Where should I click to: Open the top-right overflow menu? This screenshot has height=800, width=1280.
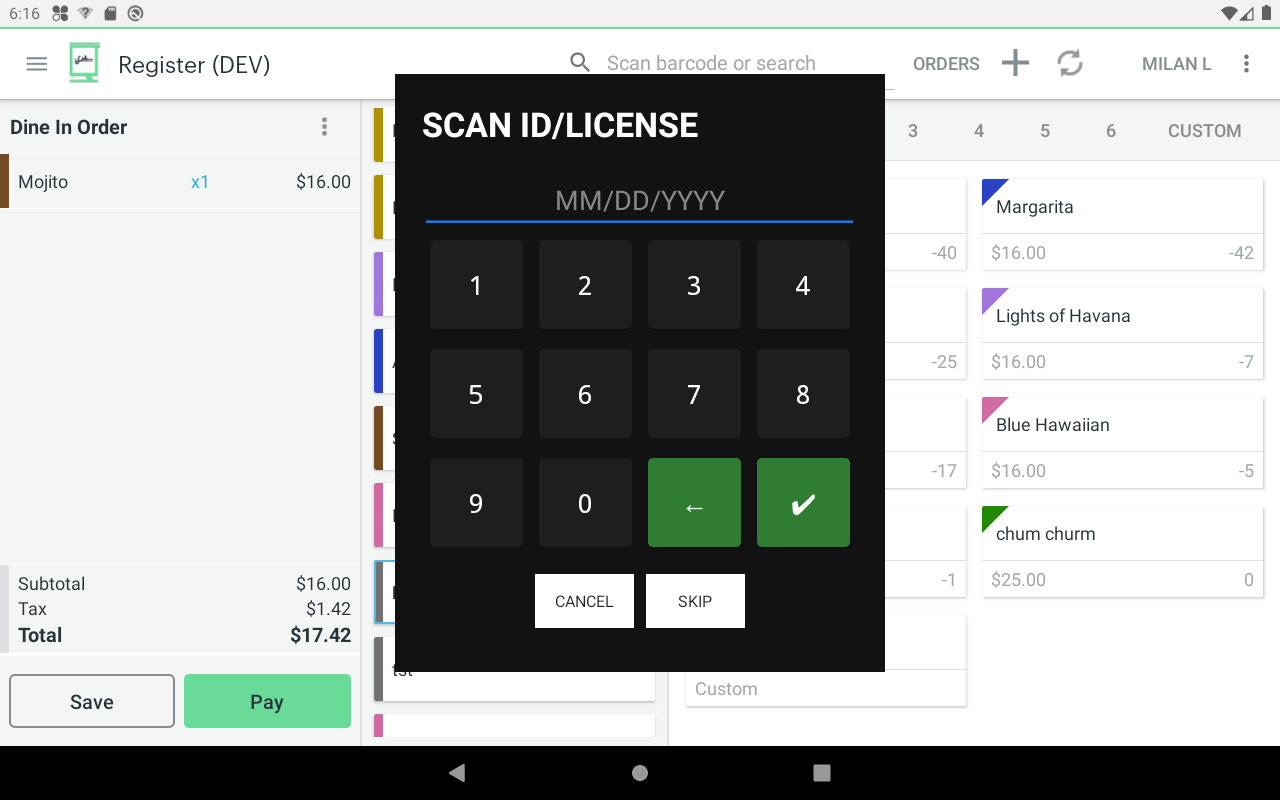tap(1246, 64)
